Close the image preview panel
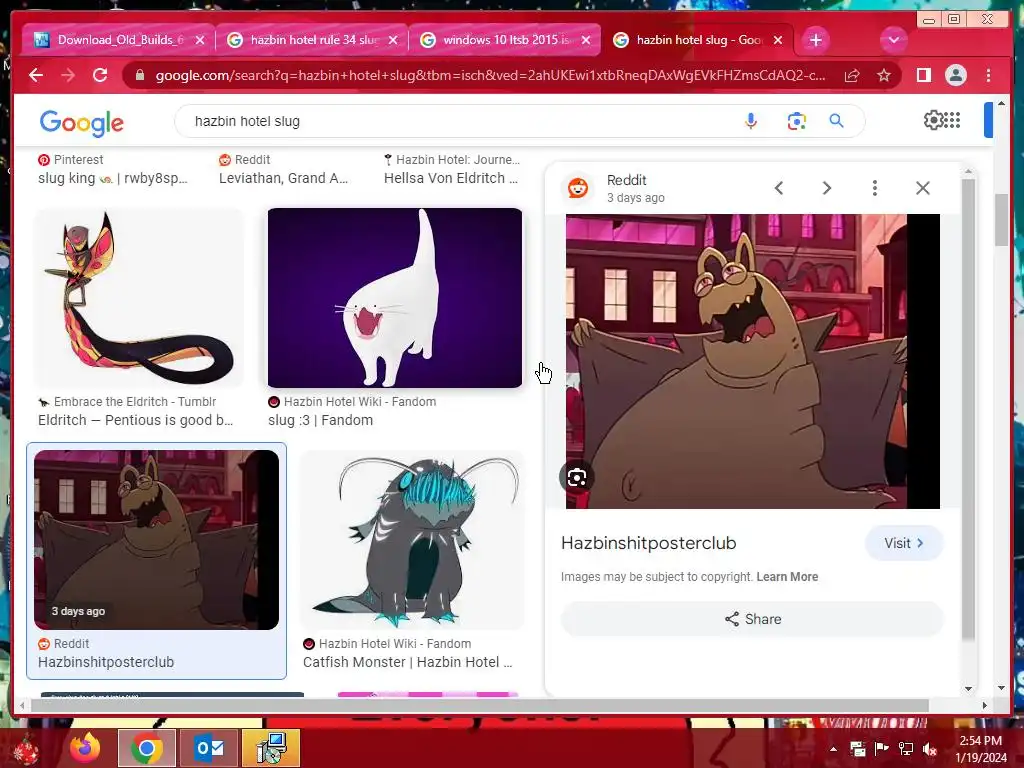 coord(923,188)
